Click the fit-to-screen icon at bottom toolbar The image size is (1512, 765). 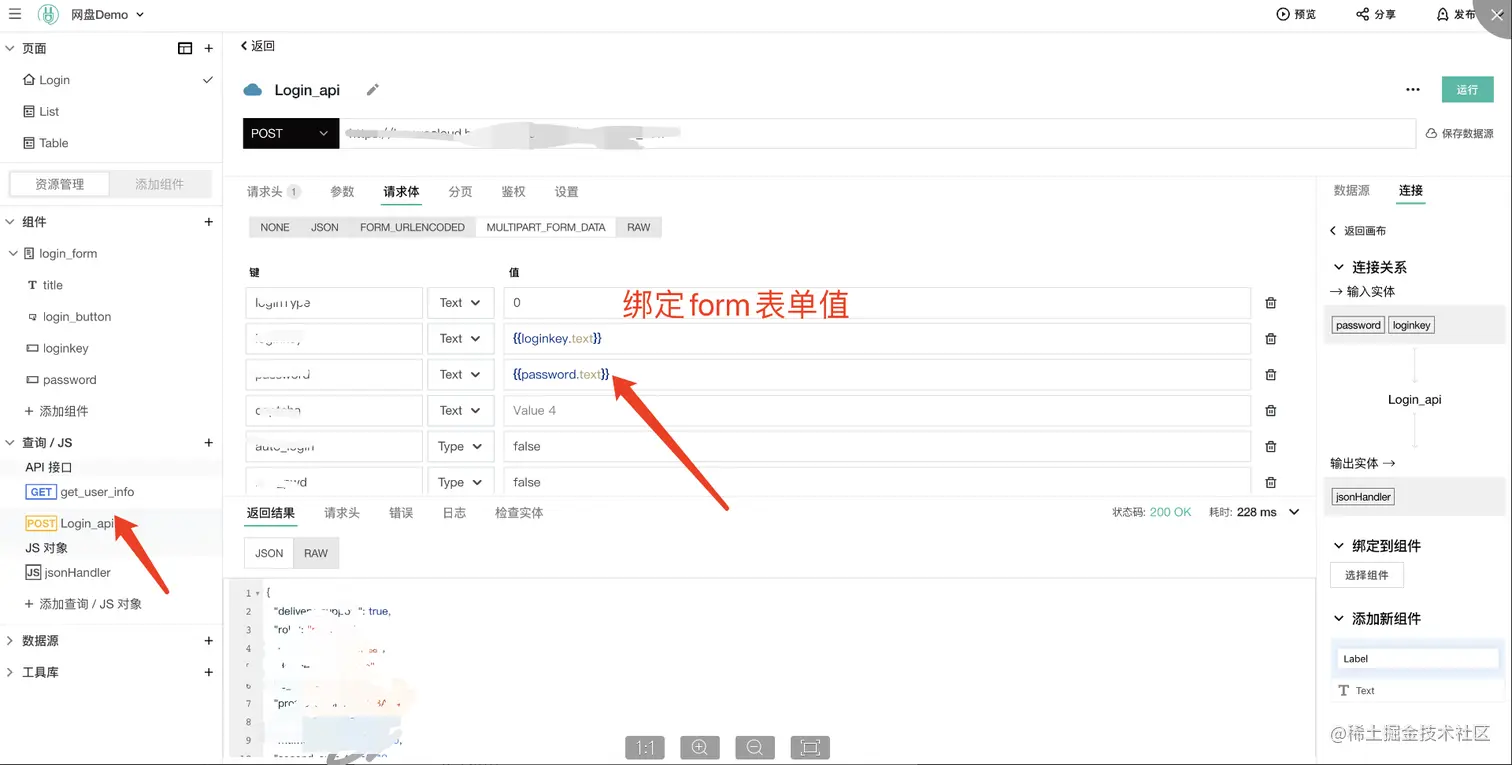(x=810, y=747)
